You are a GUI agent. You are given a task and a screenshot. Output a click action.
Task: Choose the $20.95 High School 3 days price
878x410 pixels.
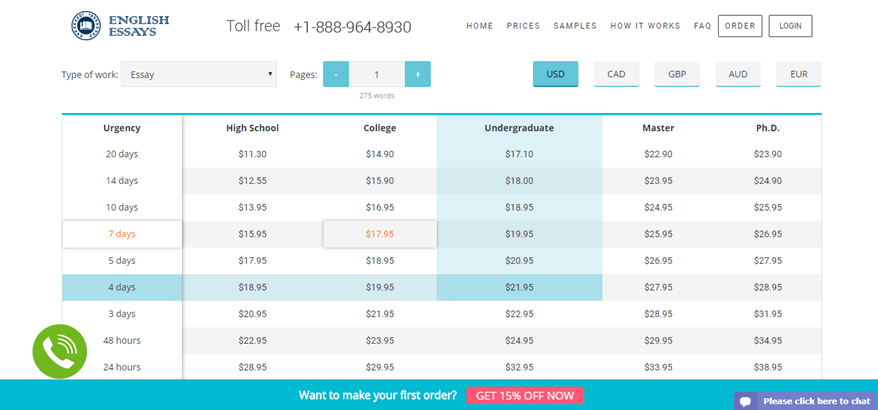pyautogui.click(x=253, y=314)
